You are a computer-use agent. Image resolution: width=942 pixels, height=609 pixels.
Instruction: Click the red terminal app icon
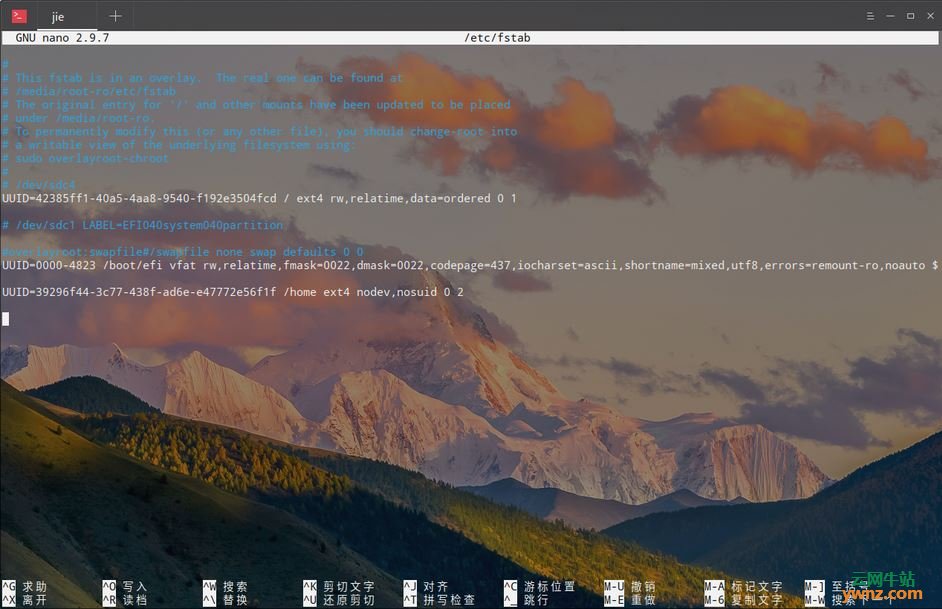19,16
